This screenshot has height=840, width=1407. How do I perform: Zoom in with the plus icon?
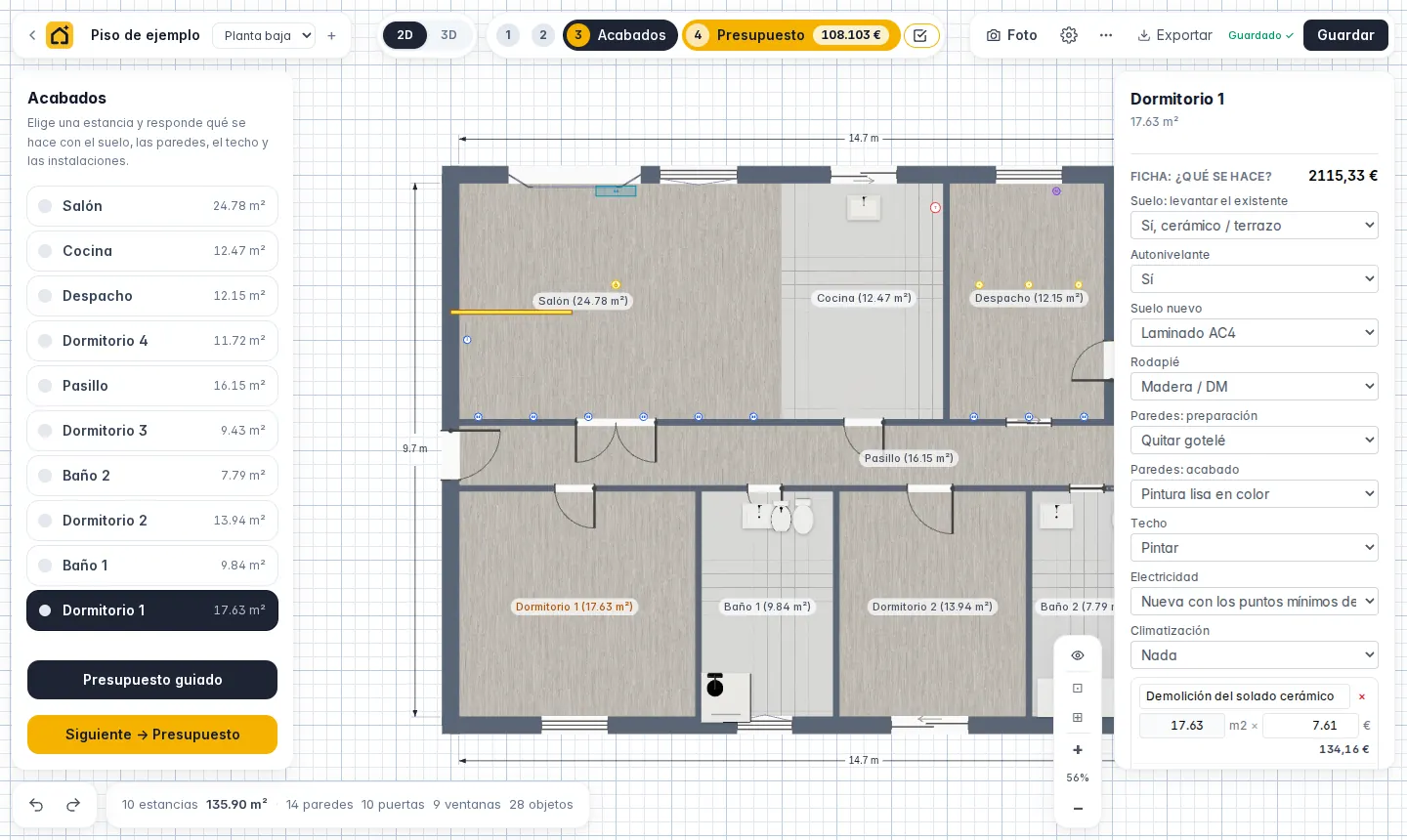1078,750
